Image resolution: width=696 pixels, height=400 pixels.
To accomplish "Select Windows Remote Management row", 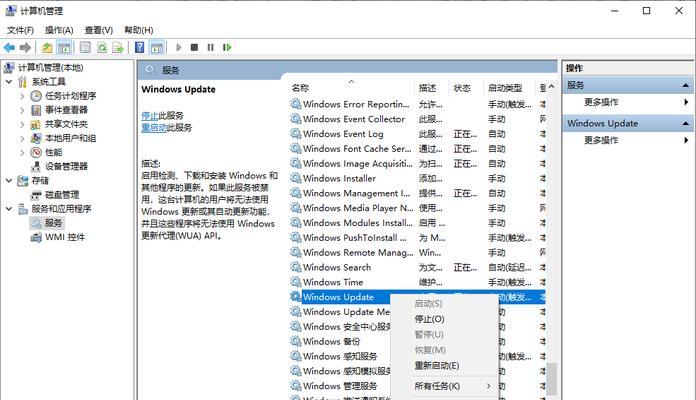I will (x=417, y=252).
